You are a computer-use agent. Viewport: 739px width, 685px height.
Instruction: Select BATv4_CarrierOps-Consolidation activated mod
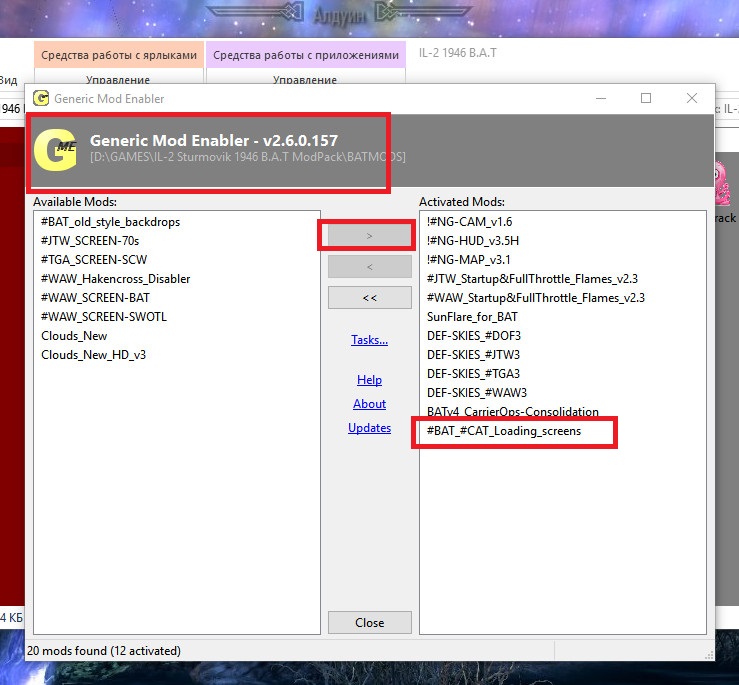click(513, 412)
